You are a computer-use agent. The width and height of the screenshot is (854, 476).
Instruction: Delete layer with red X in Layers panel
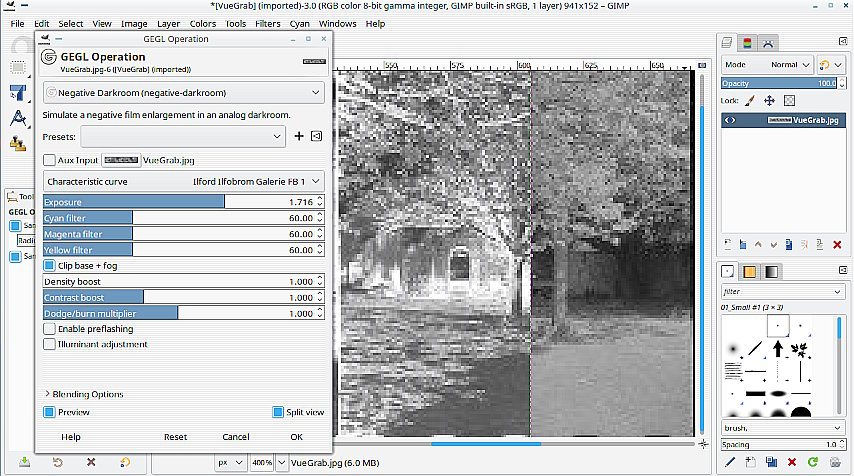point(836,244)
